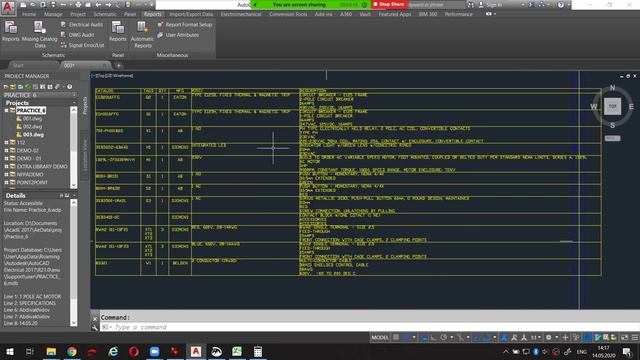Expand the NFPADEMO project node

click(x=7, y=174)
